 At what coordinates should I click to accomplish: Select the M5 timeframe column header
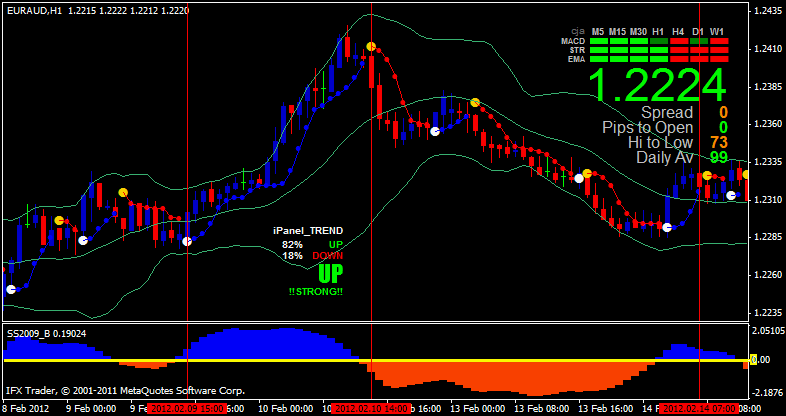pos(598,32)
